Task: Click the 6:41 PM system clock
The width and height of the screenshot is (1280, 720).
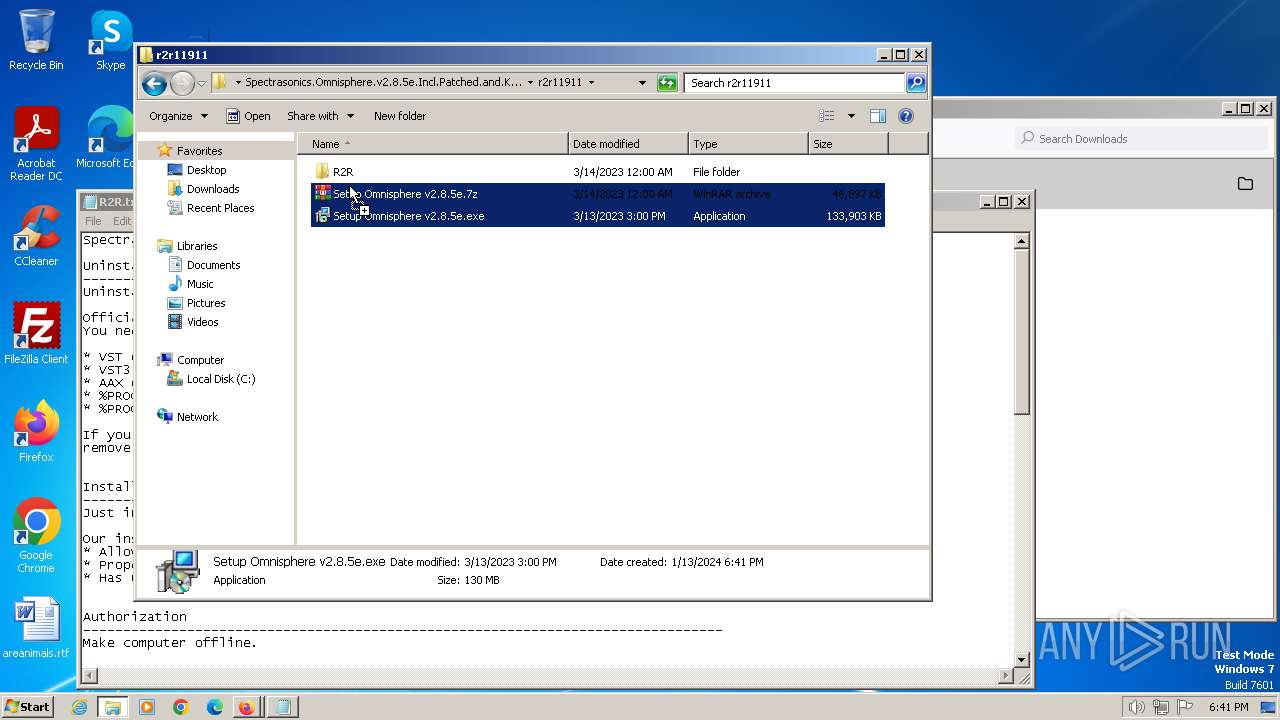Action: point(1229,707)
